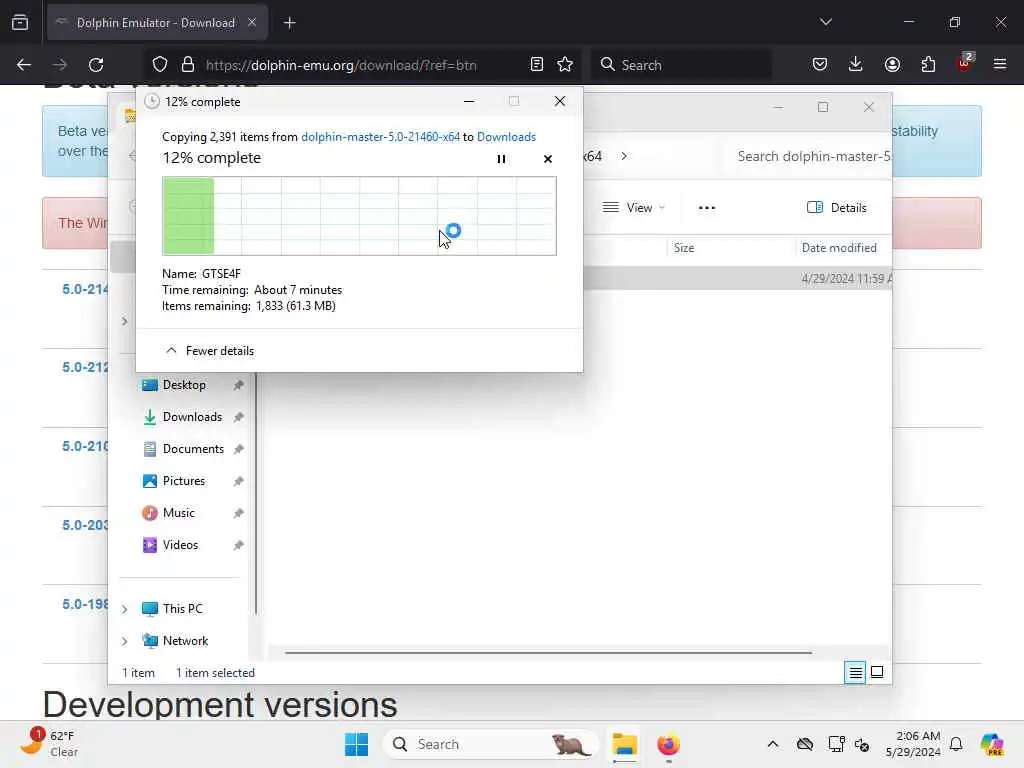Screen dimensions: 1024x768
Task: Save page to Pocket
Action: 820,65
